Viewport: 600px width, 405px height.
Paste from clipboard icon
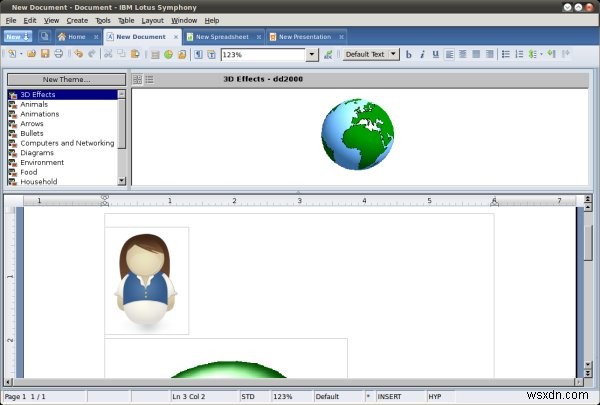point(135,54)
